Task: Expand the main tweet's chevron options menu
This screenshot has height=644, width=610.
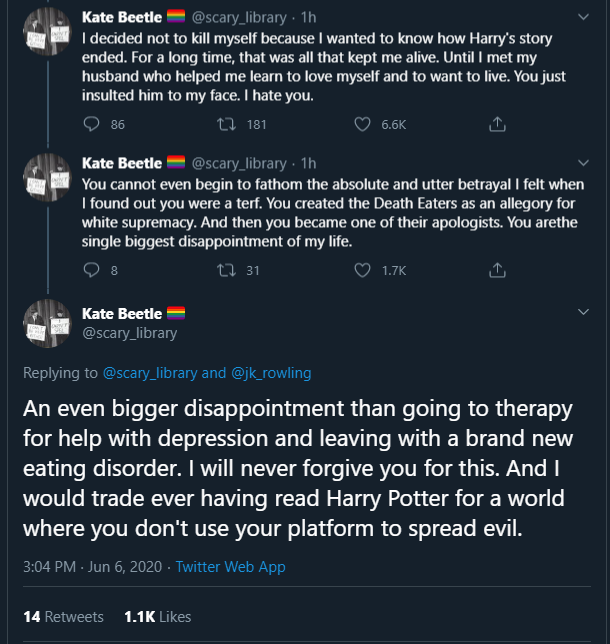Action: (x=583, y=312)
